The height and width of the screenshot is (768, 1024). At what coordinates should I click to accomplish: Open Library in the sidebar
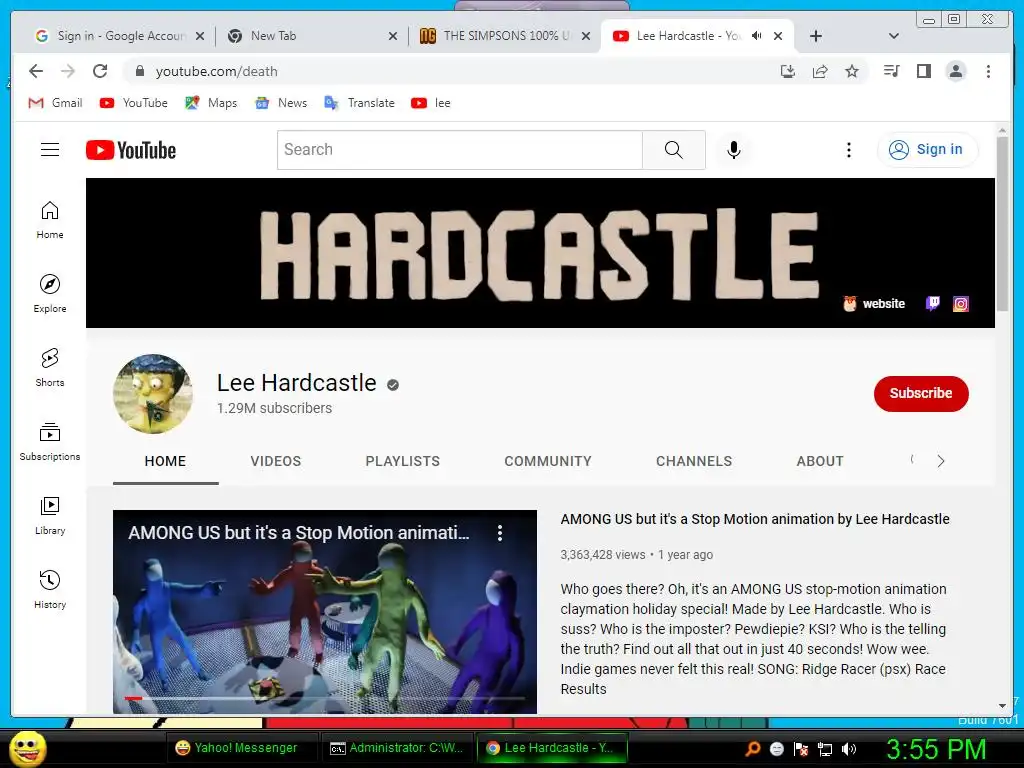click(50, 516)
